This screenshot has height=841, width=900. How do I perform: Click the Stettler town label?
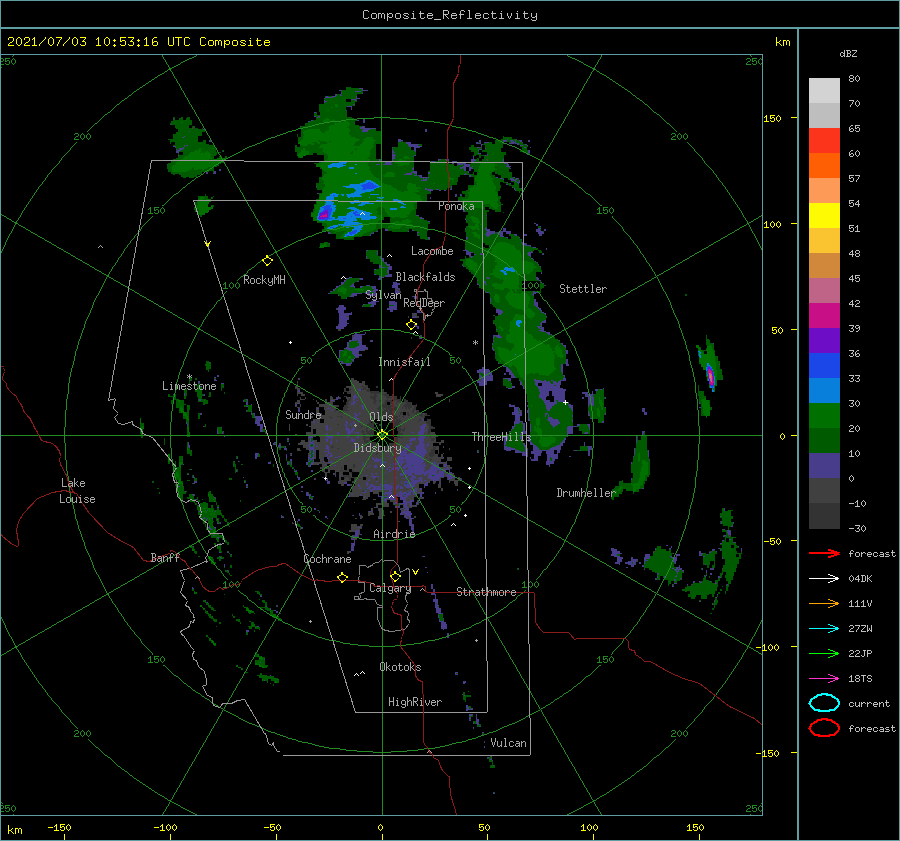click(x=583, y=289)
